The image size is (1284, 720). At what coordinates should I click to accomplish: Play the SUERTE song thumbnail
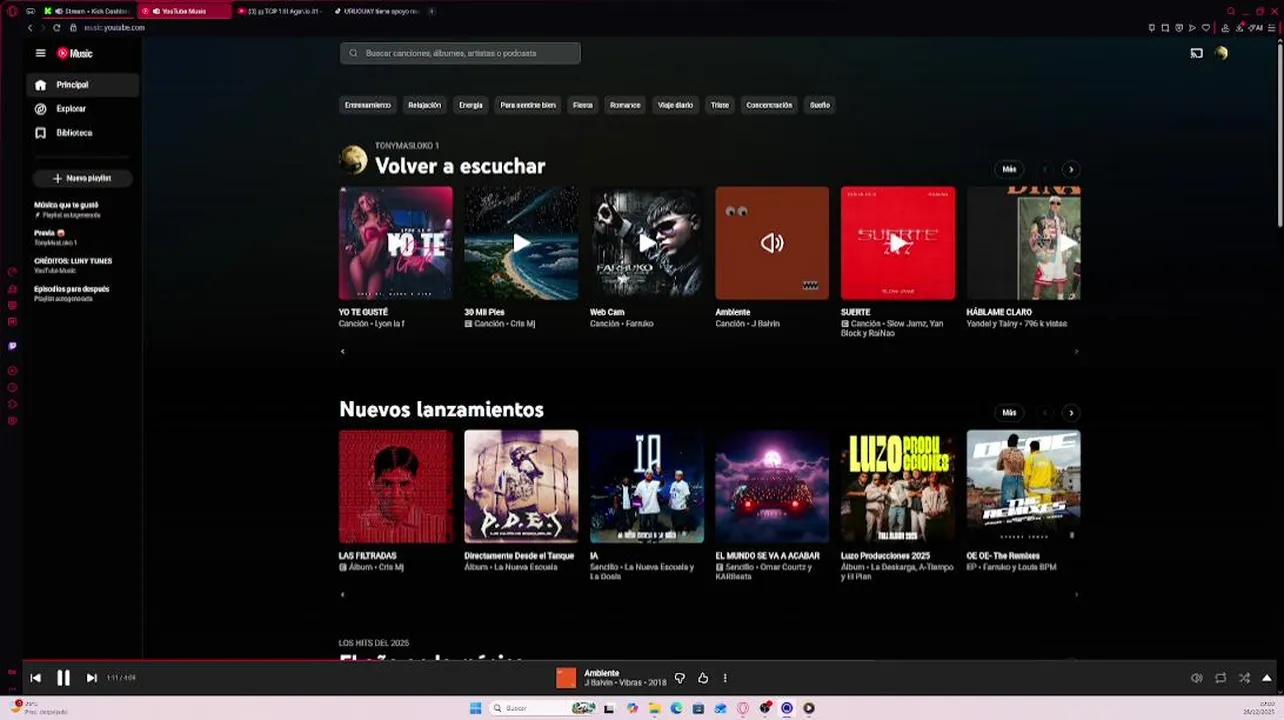(x=898, y=243)
